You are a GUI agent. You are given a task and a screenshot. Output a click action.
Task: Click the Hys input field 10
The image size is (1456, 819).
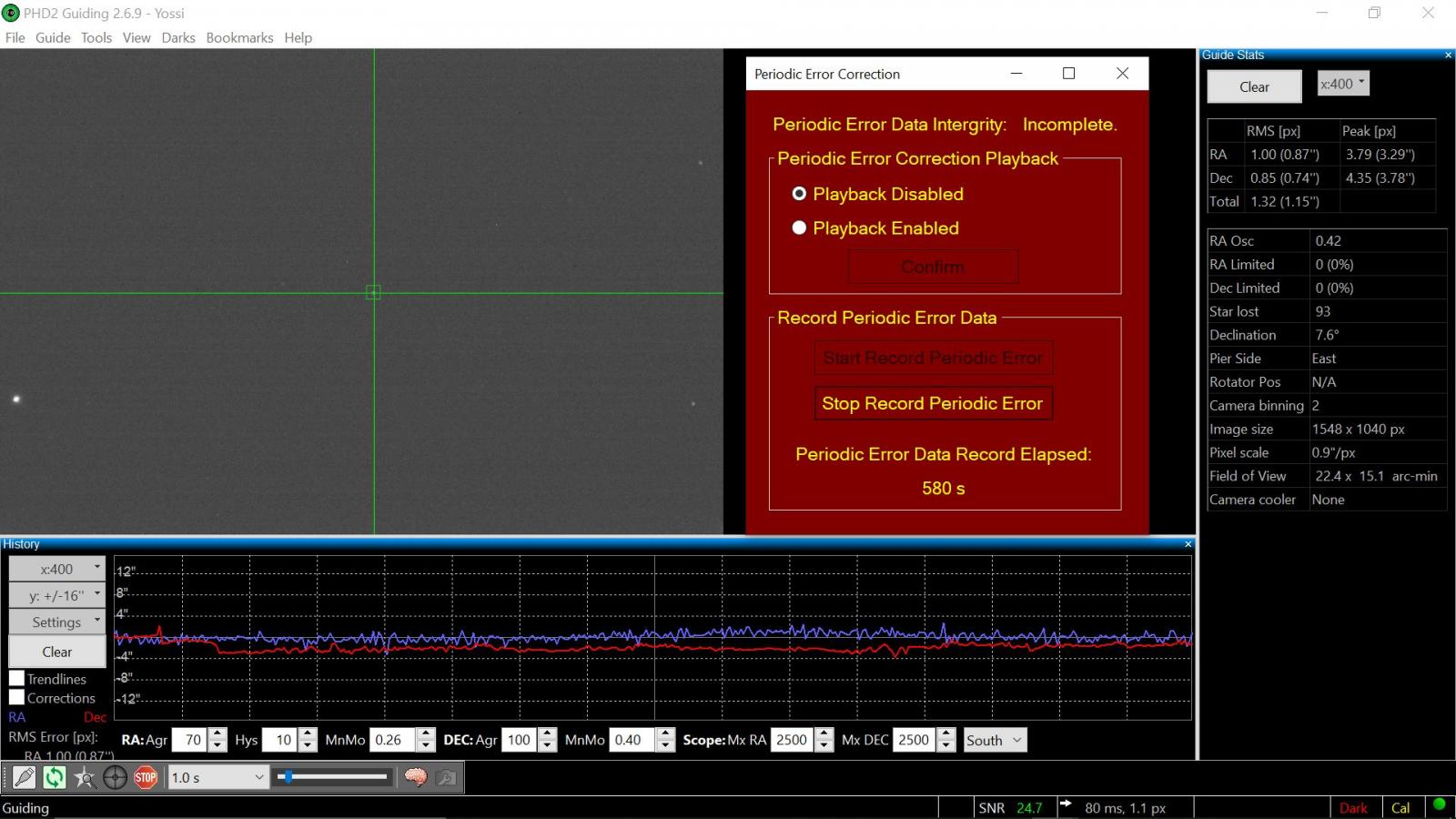point(280,741)
